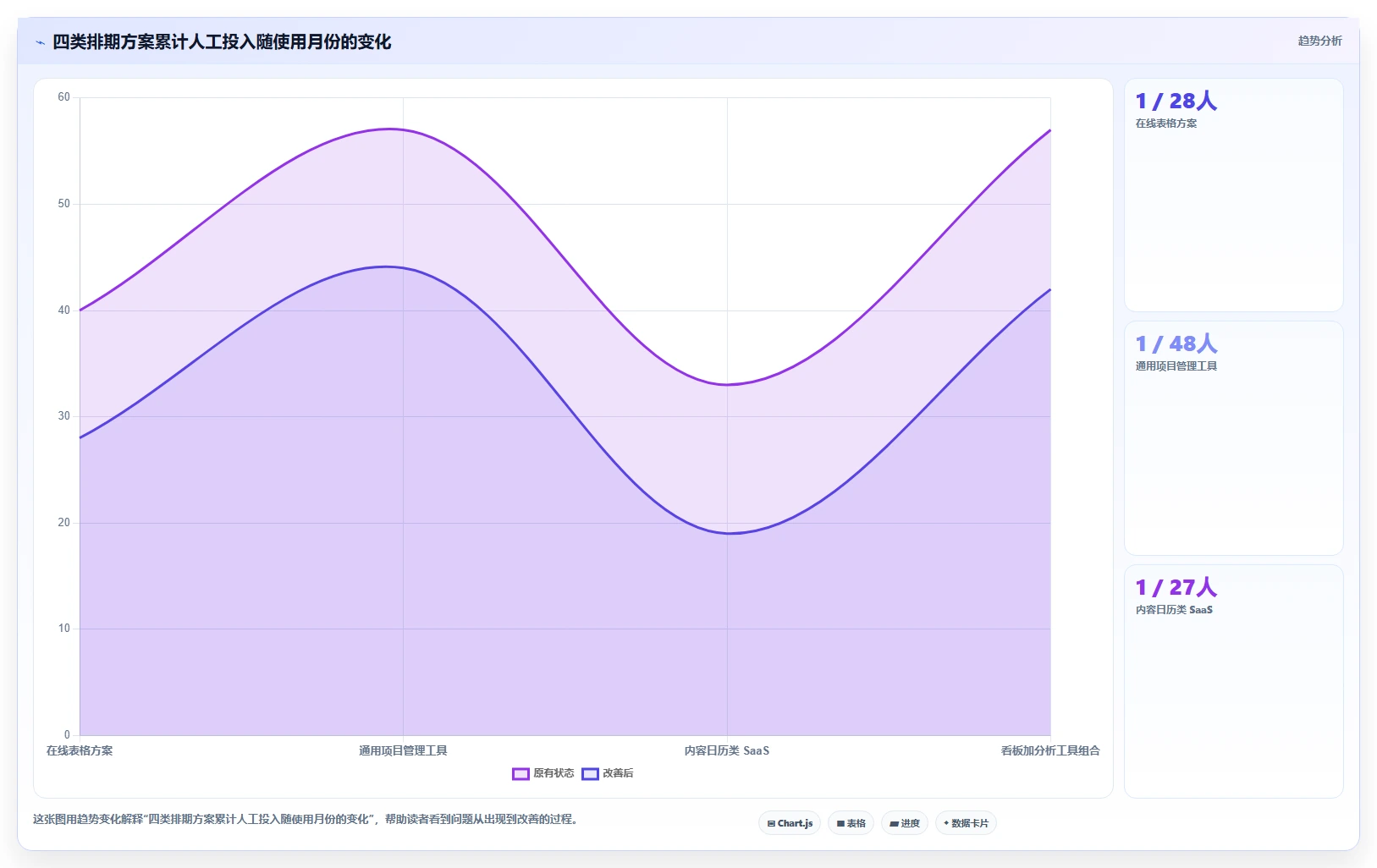Click the 在线表格方案 x-axis label

coord(80,750)
